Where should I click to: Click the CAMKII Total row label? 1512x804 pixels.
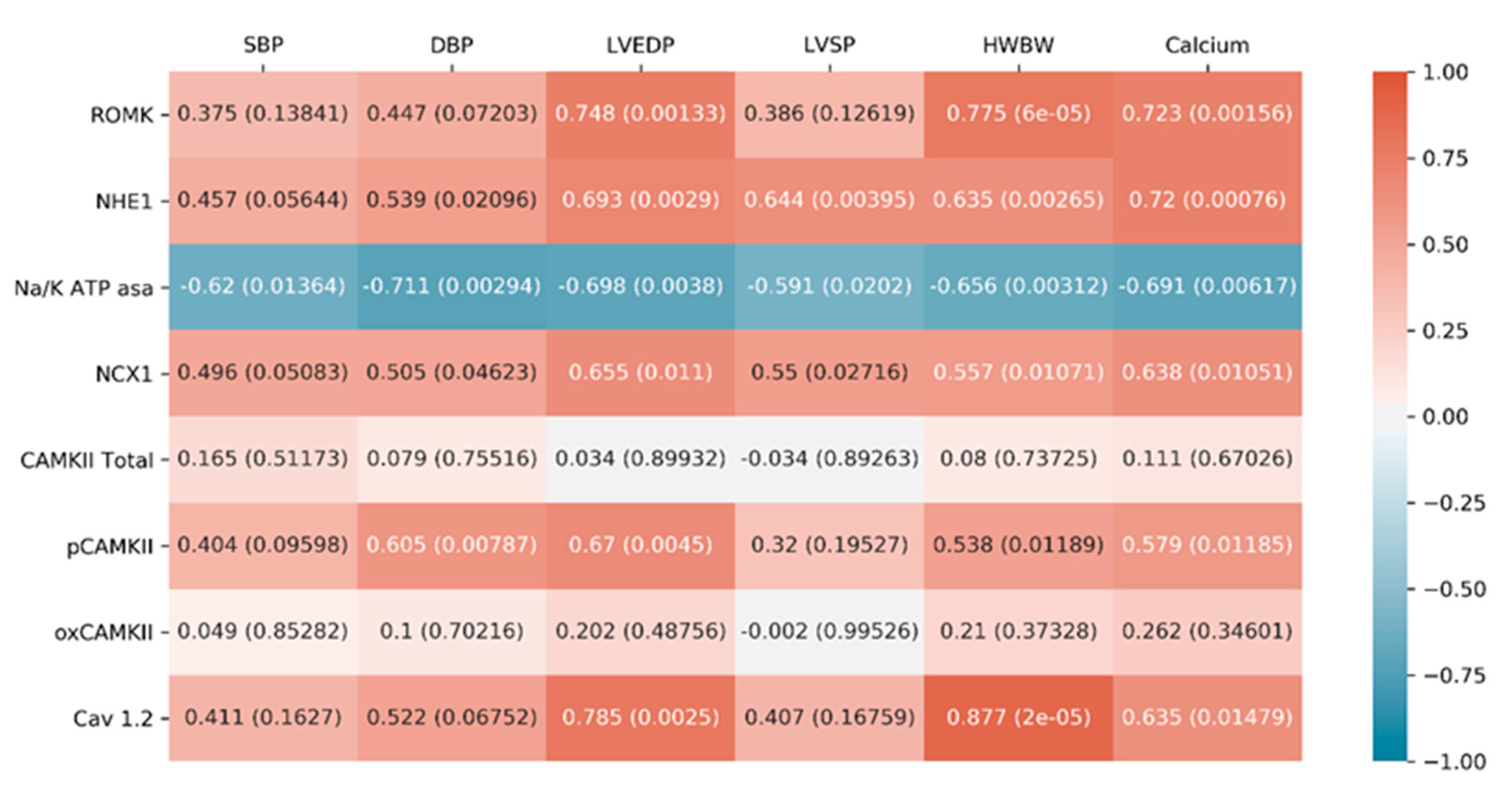(87, 460)
